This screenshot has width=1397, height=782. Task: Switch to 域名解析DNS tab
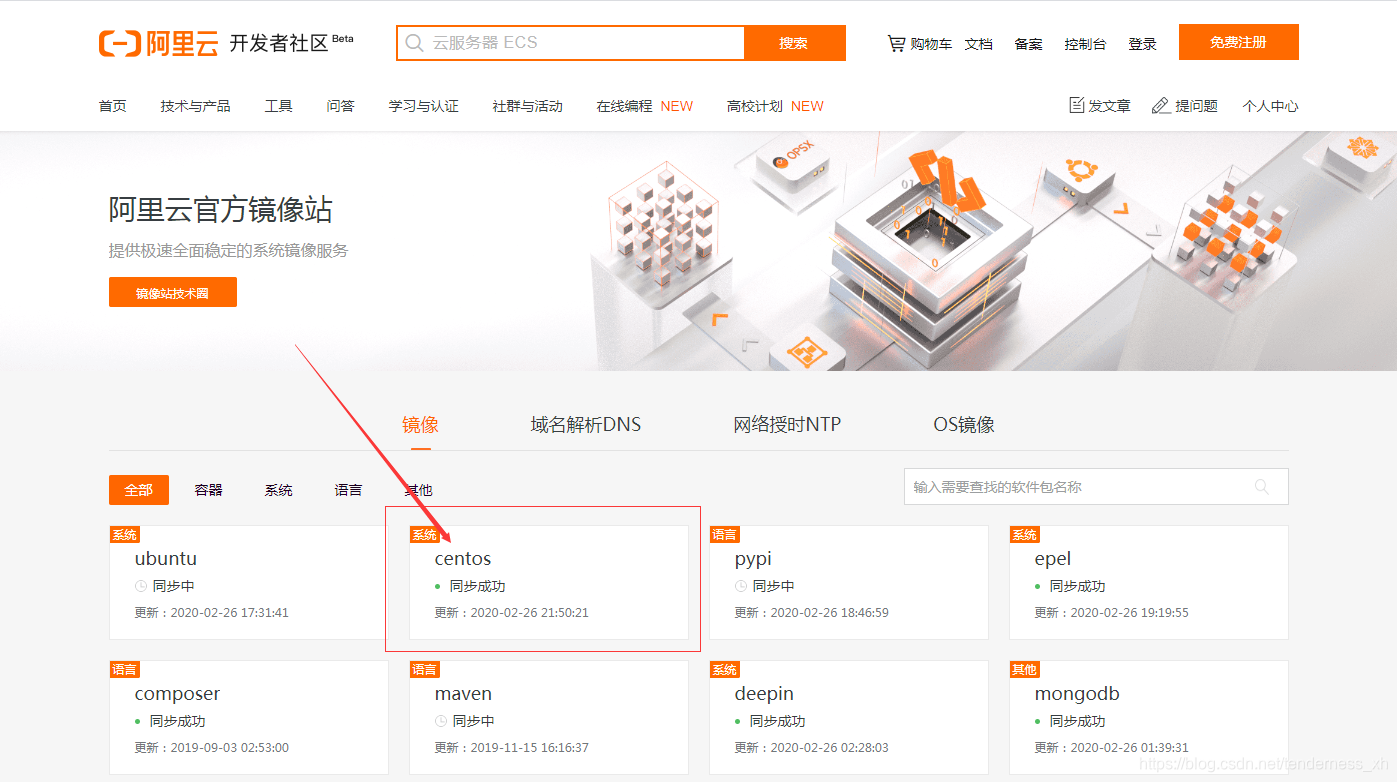pyautogui.click(x=585, y=425)
